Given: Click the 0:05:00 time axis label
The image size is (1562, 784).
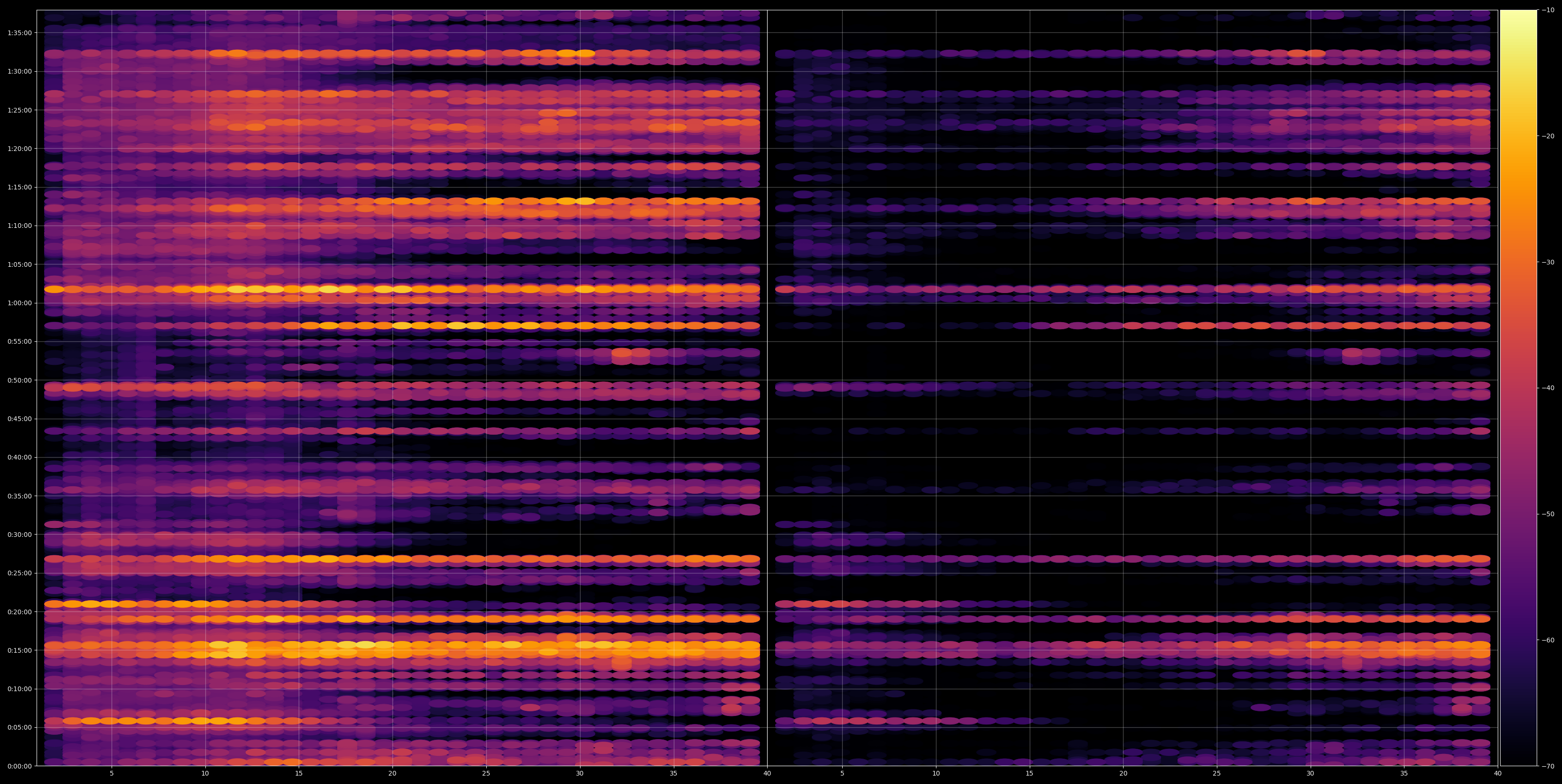Looking at the screenshot, I should [19, 727].
